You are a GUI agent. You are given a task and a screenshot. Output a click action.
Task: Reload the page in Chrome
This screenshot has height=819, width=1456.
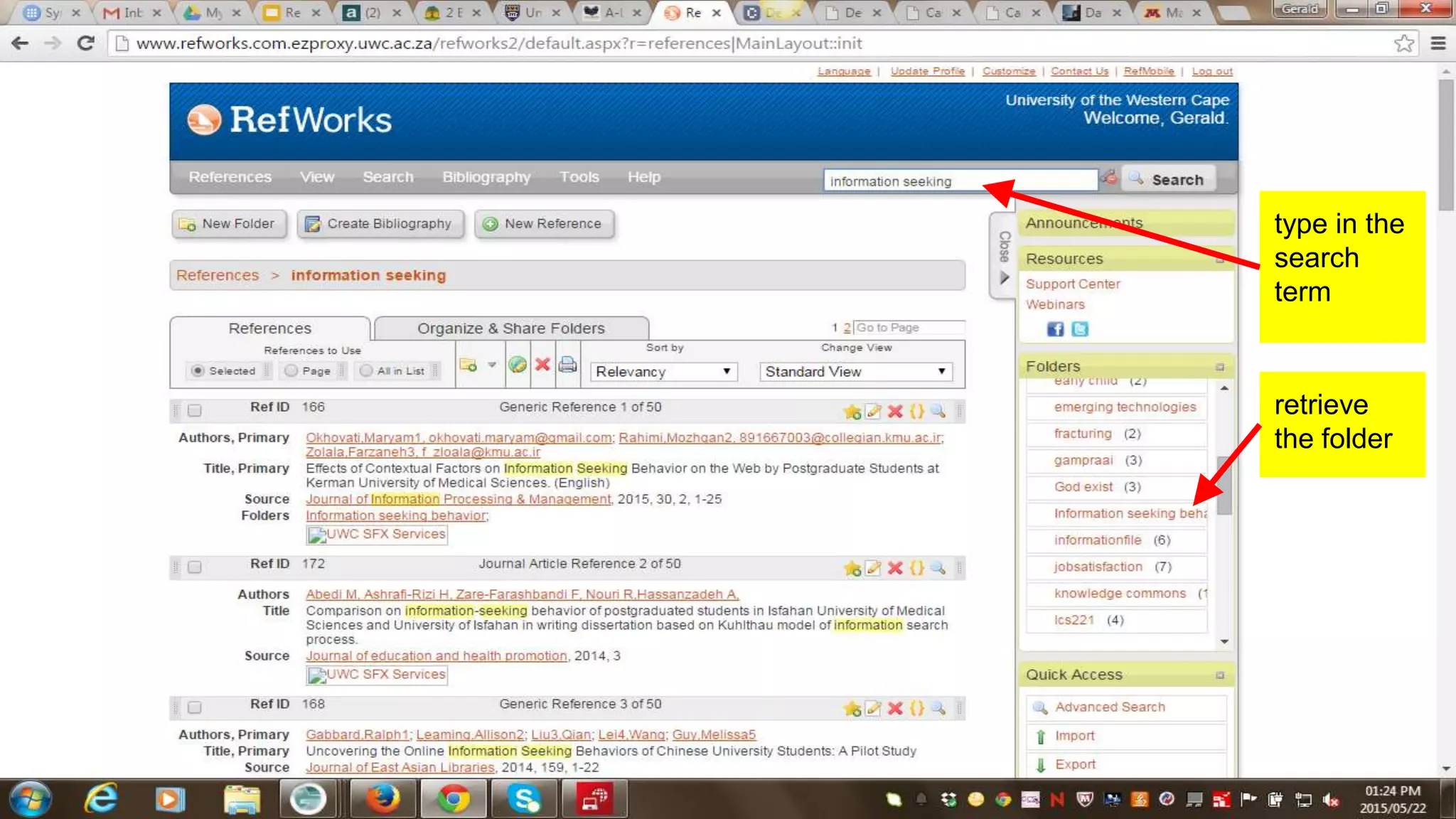(86, 43)
